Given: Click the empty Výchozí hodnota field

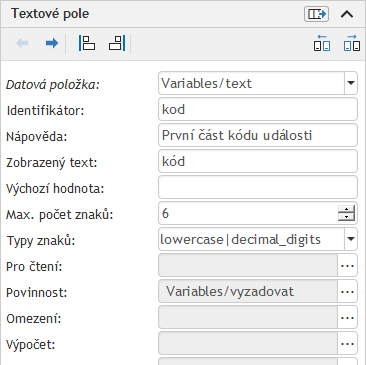Looking at the screenshot, I should (x=258, y=187).
